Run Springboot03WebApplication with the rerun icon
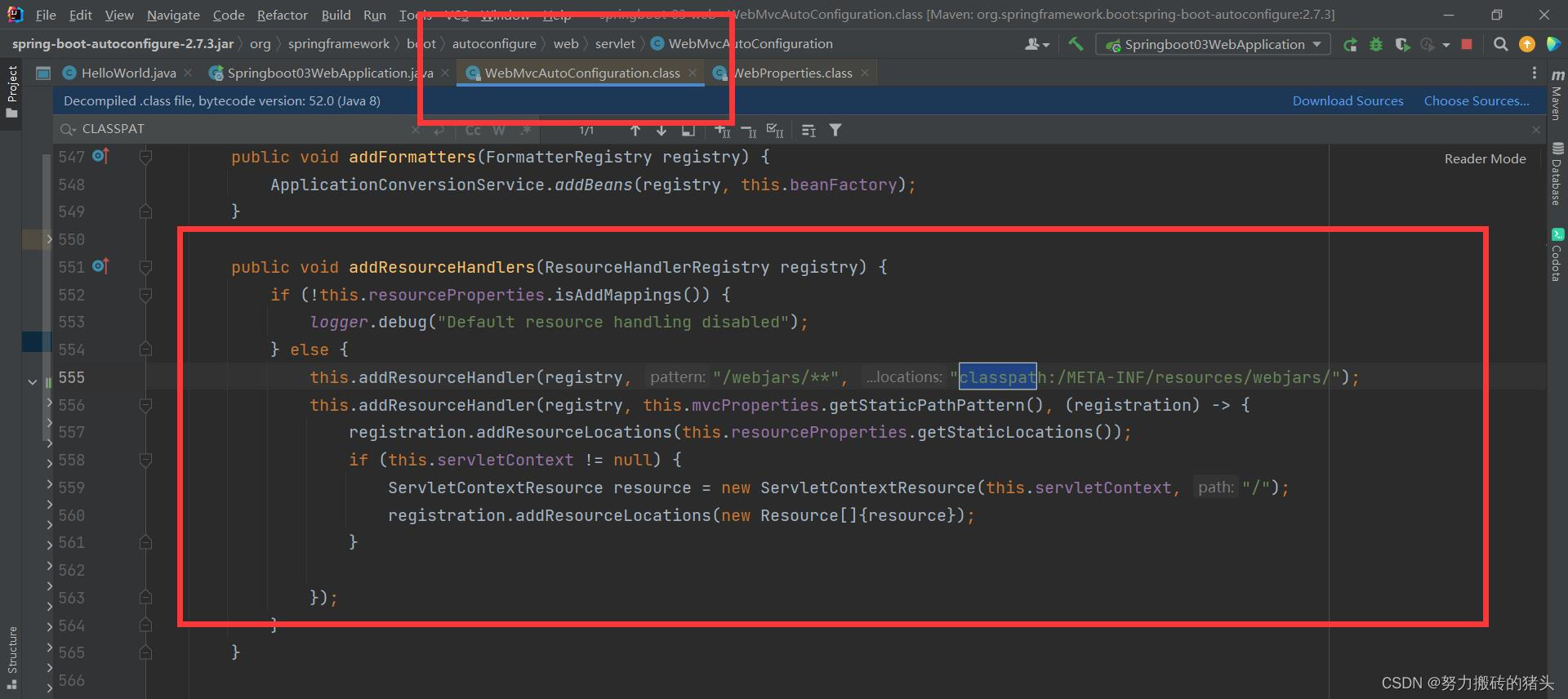The image size is (1568, 699). [x=1350, y=44]
